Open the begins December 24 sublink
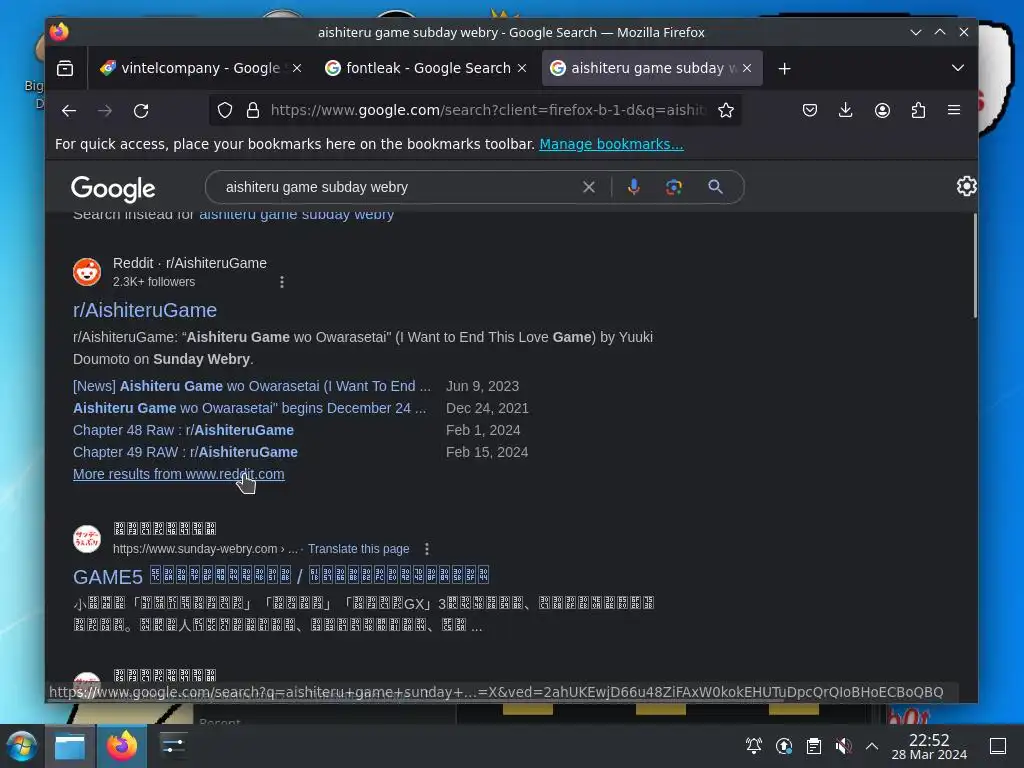Image resolution: width=1024 pixels, height=768 pixels. click(249, 408)
